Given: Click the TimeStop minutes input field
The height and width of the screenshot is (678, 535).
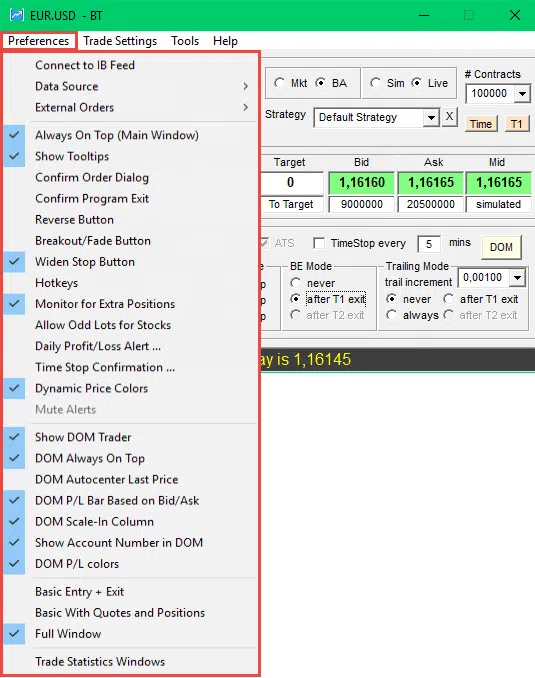Looking at the screenshot, I should (429, 244).
